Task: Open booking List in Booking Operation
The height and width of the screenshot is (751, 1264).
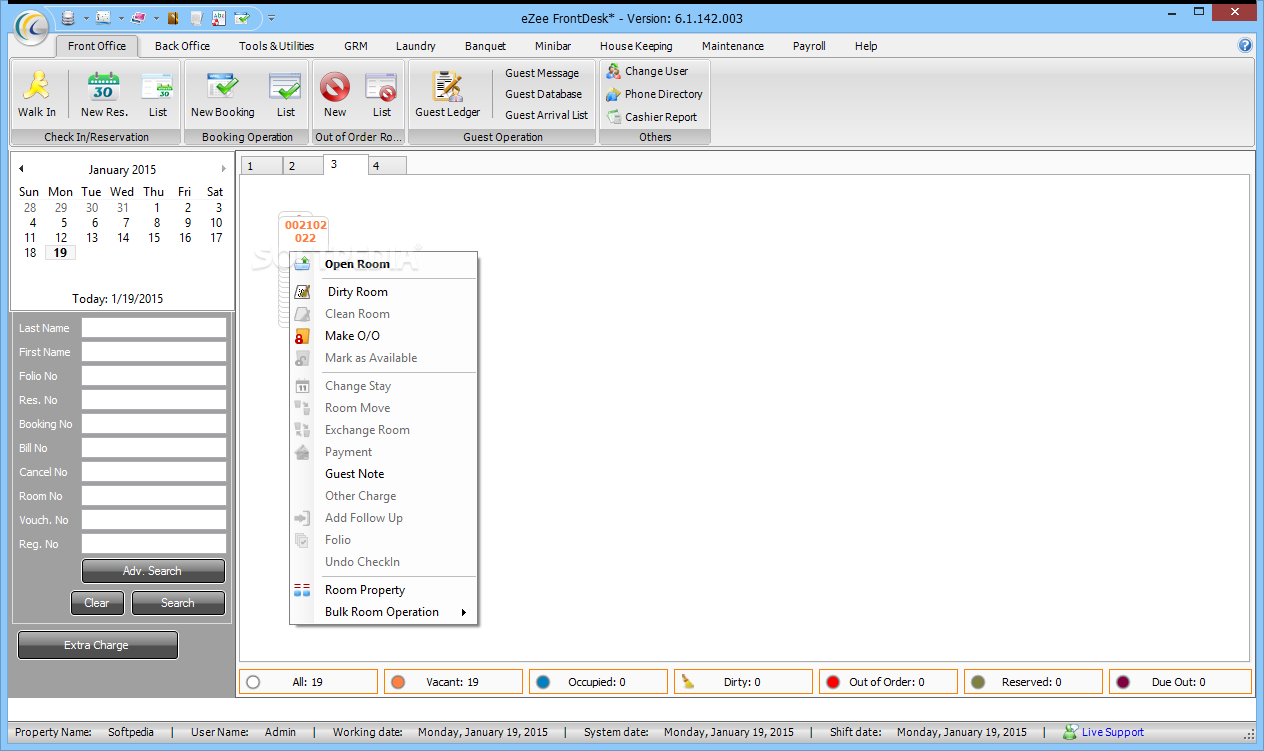Action: (x=286, y=95)
